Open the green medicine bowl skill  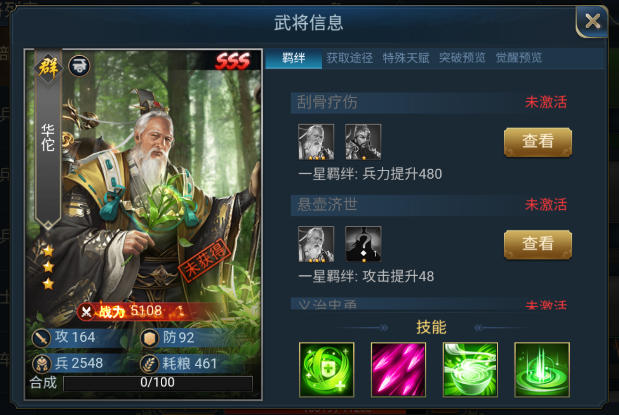click(470, 370)
